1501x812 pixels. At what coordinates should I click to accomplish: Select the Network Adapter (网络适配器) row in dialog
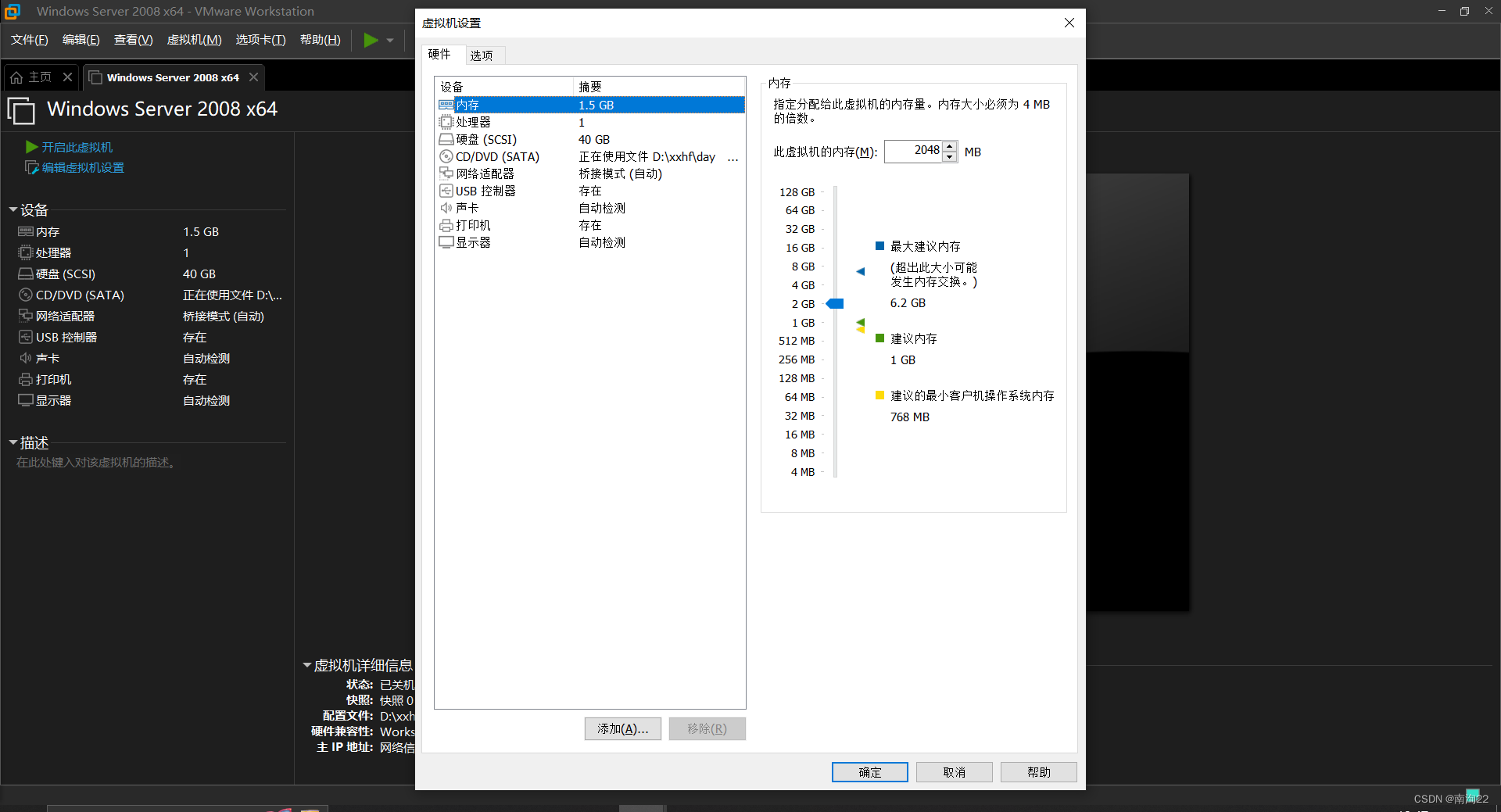590,173
